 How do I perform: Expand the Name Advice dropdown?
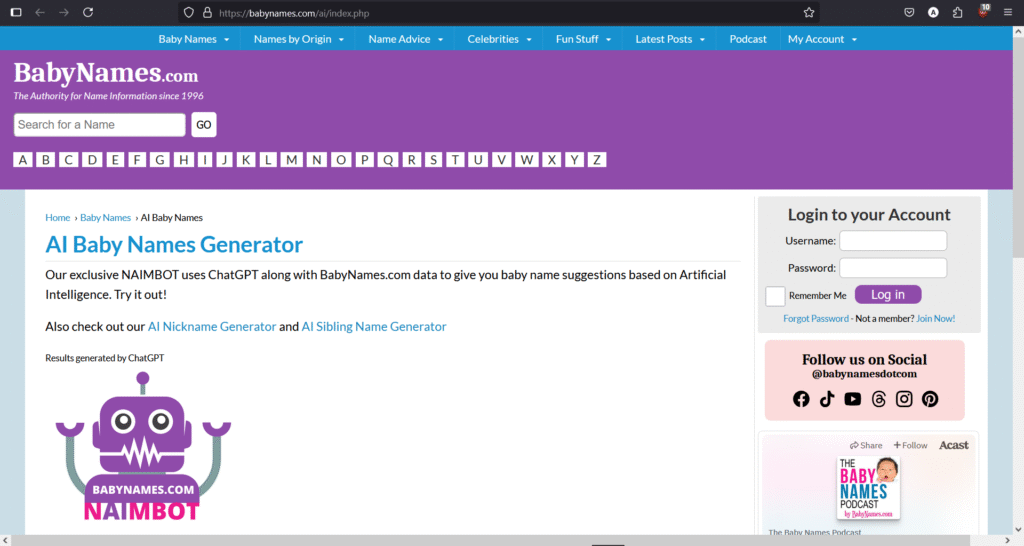(x=406, y=39)
